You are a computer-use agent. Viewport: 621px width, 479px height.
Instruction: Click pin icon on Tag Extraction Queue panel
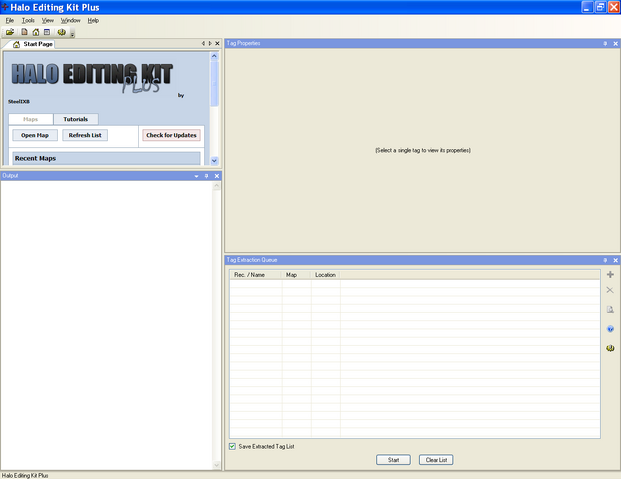605,260
